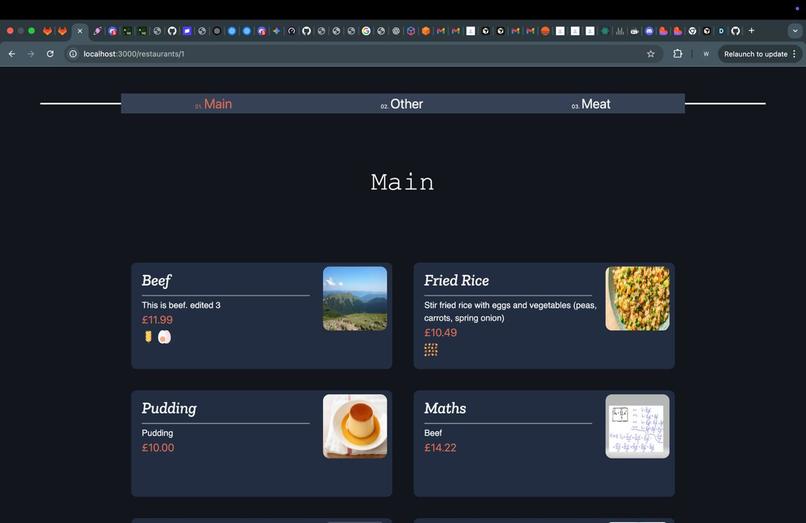This screenshot has height=523, width=806.
Task: Click the egg allergen icon under Beef
Action: click(164, 337)
